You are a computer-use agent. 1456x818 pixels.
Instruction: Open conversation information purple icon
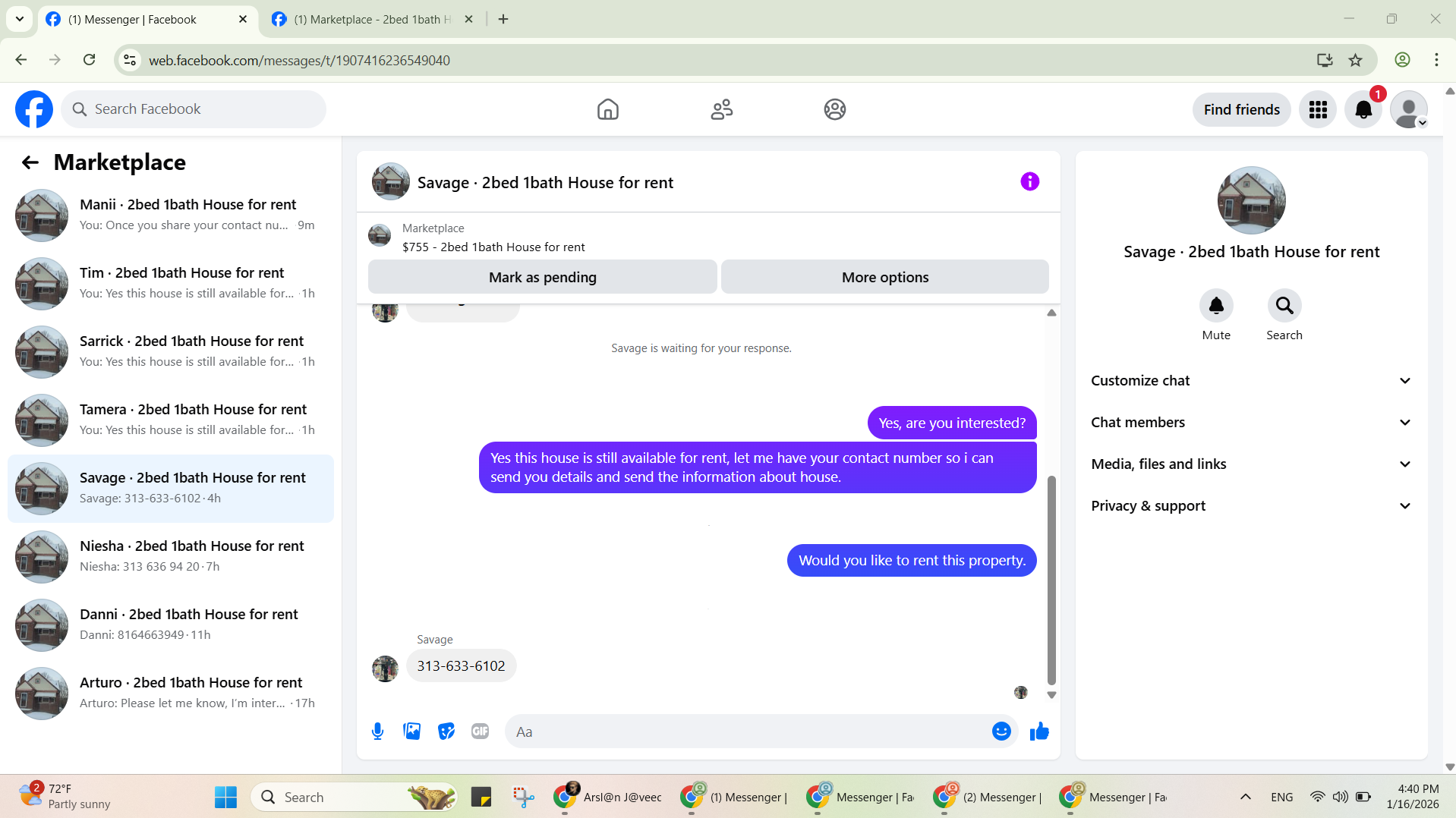point(1029,181)
